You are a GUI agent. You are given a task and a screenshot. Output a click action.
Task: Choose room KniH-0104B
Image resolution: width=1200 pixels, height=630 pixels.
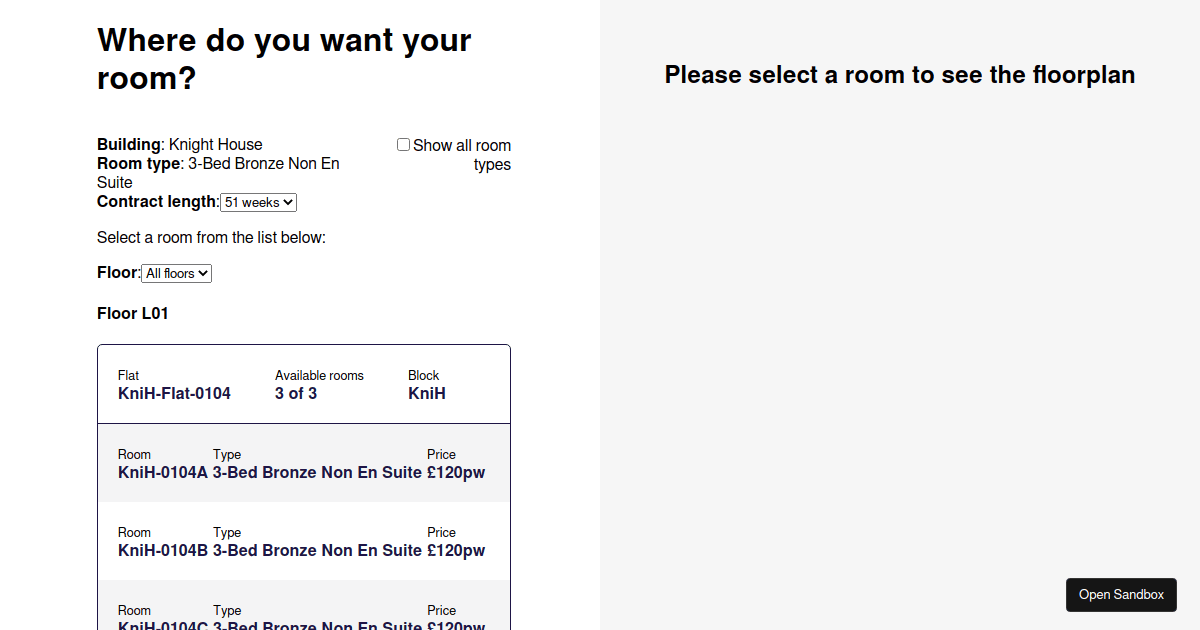point(163,550)
